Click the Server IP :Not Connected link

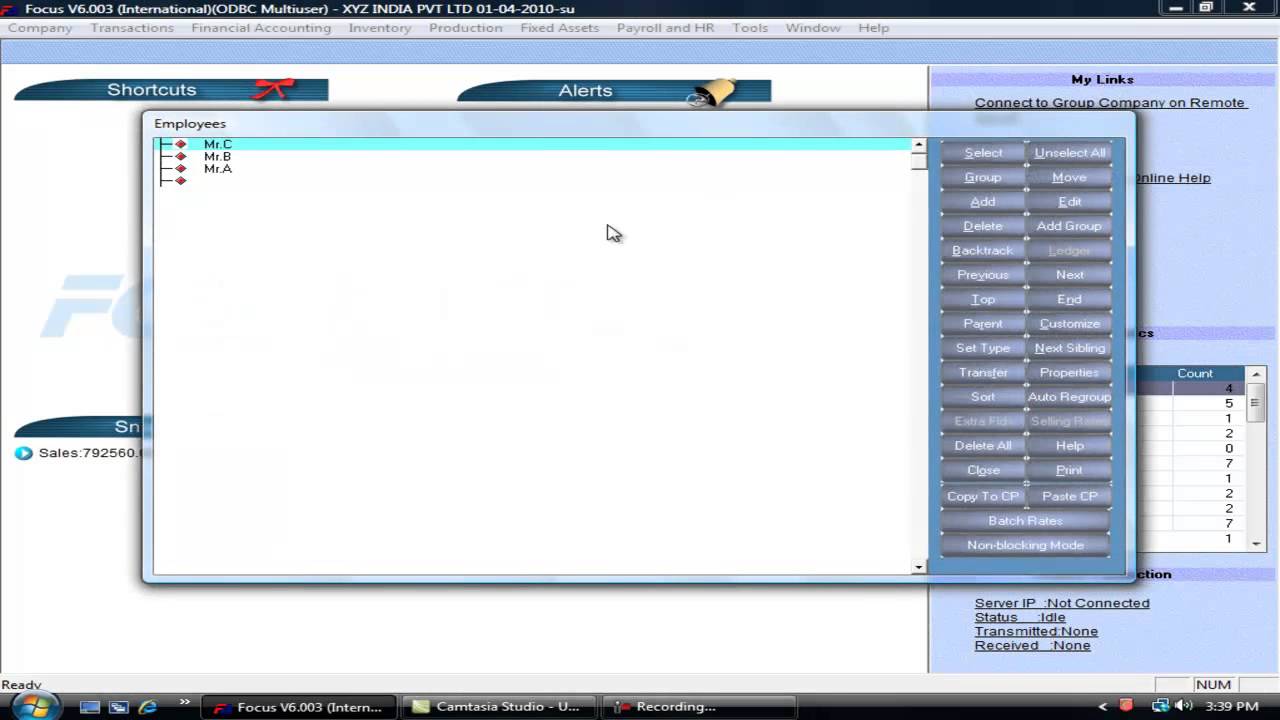tap(1062, 603)
